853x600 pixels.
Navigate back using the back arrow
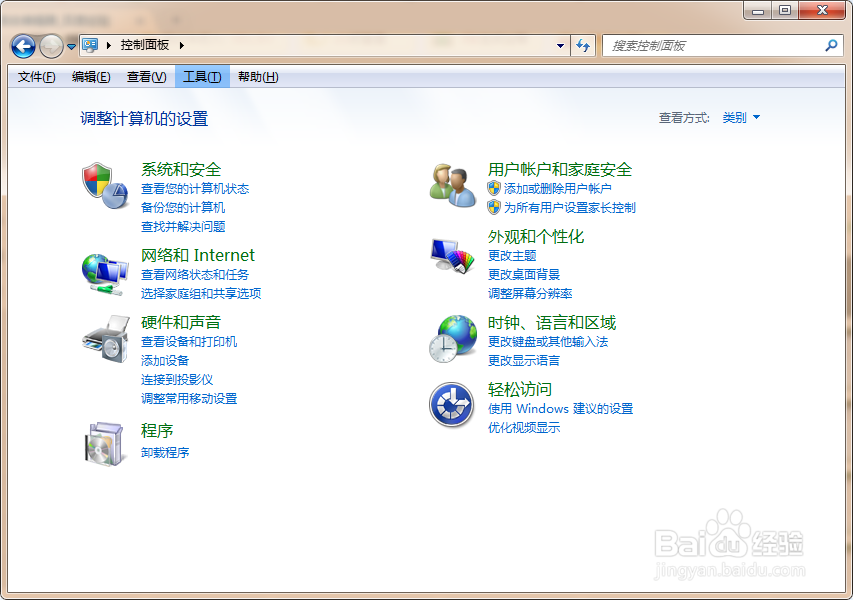click(x=22, y=46)
